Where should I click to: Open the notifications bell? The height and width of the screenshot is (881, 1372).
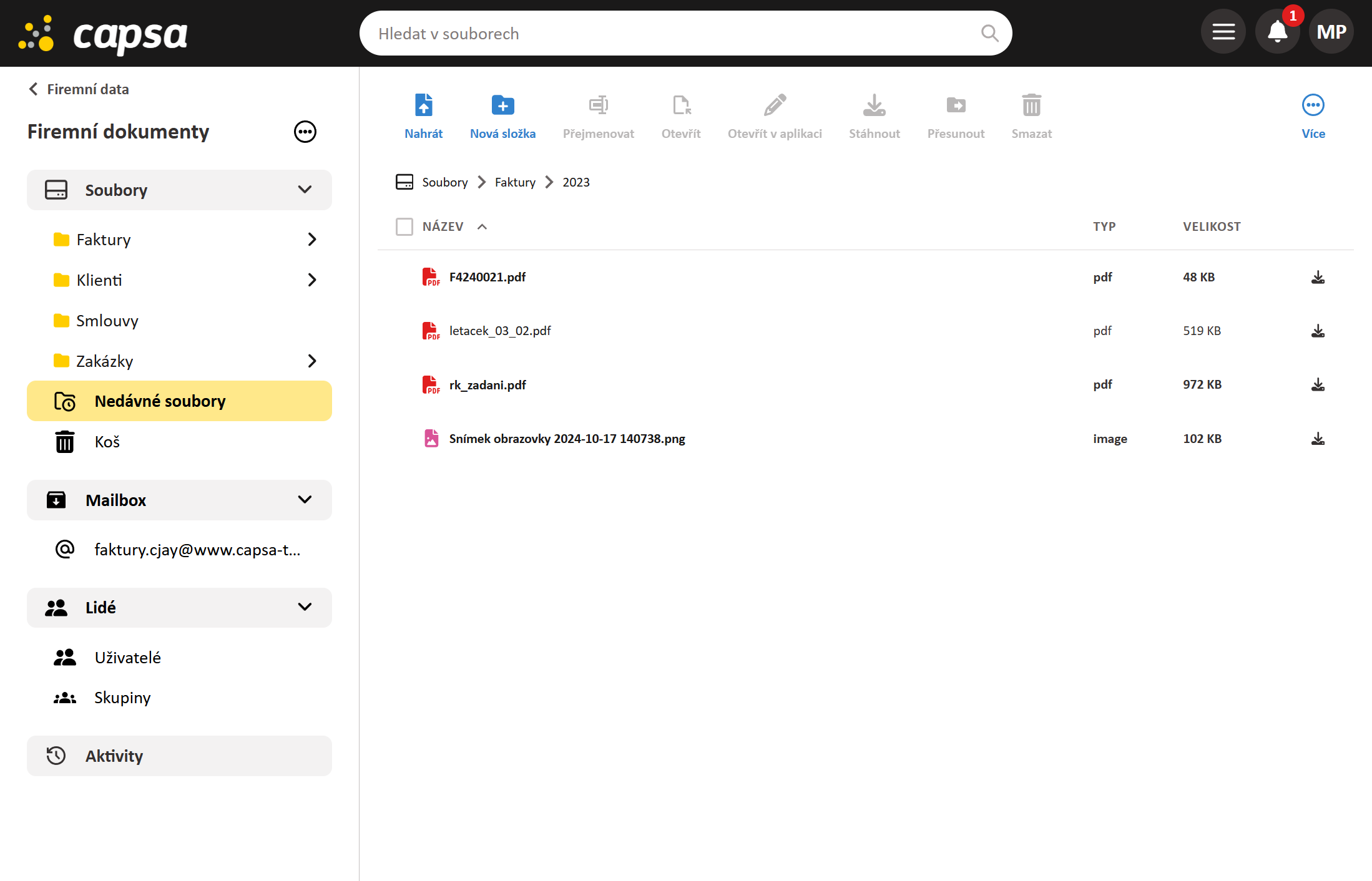click(x=1277, y=32)
